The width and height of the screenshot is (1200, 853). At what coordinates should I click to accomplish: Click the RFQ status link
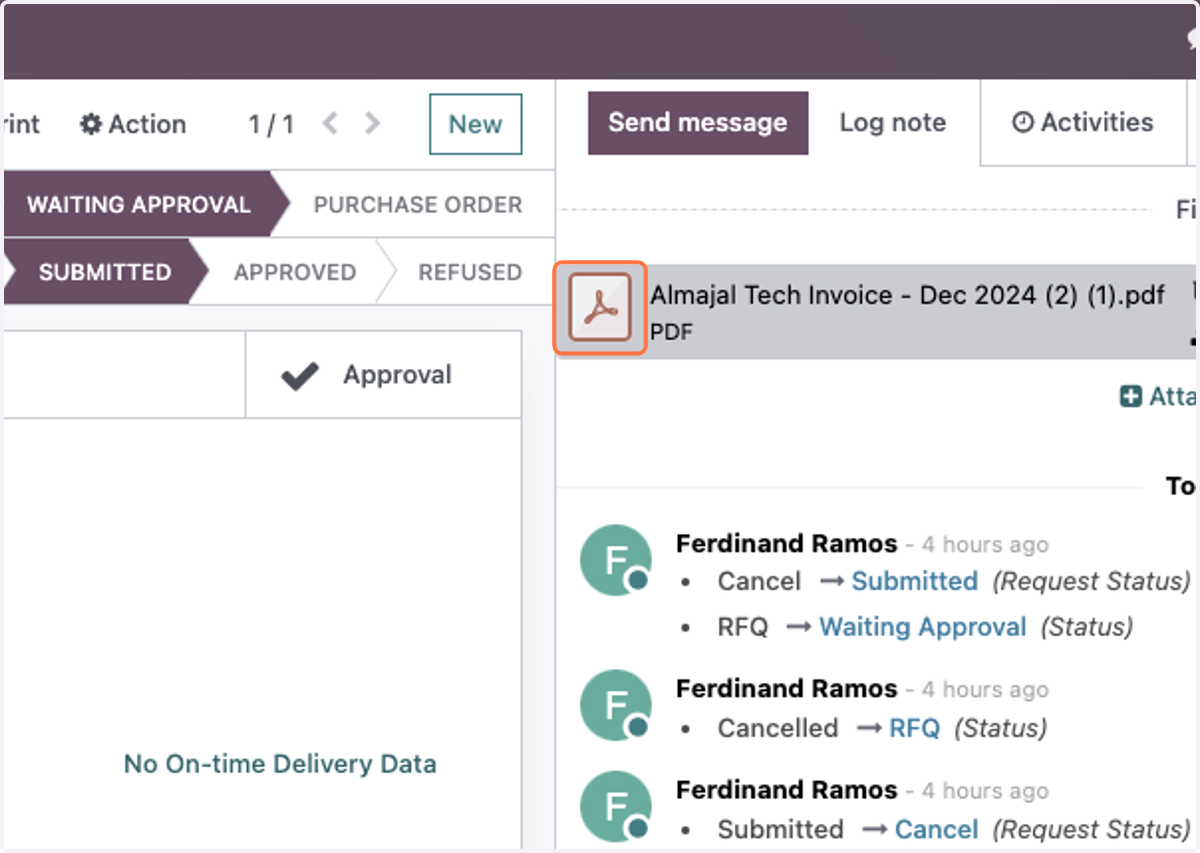click(914, 728)
